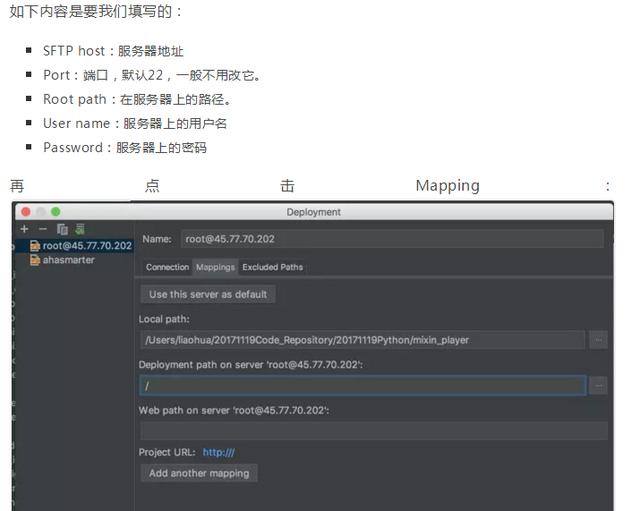The width and height of the screenshot is (640, 511).
Task: Click the Deployment window title
Action: click(313, 212)
